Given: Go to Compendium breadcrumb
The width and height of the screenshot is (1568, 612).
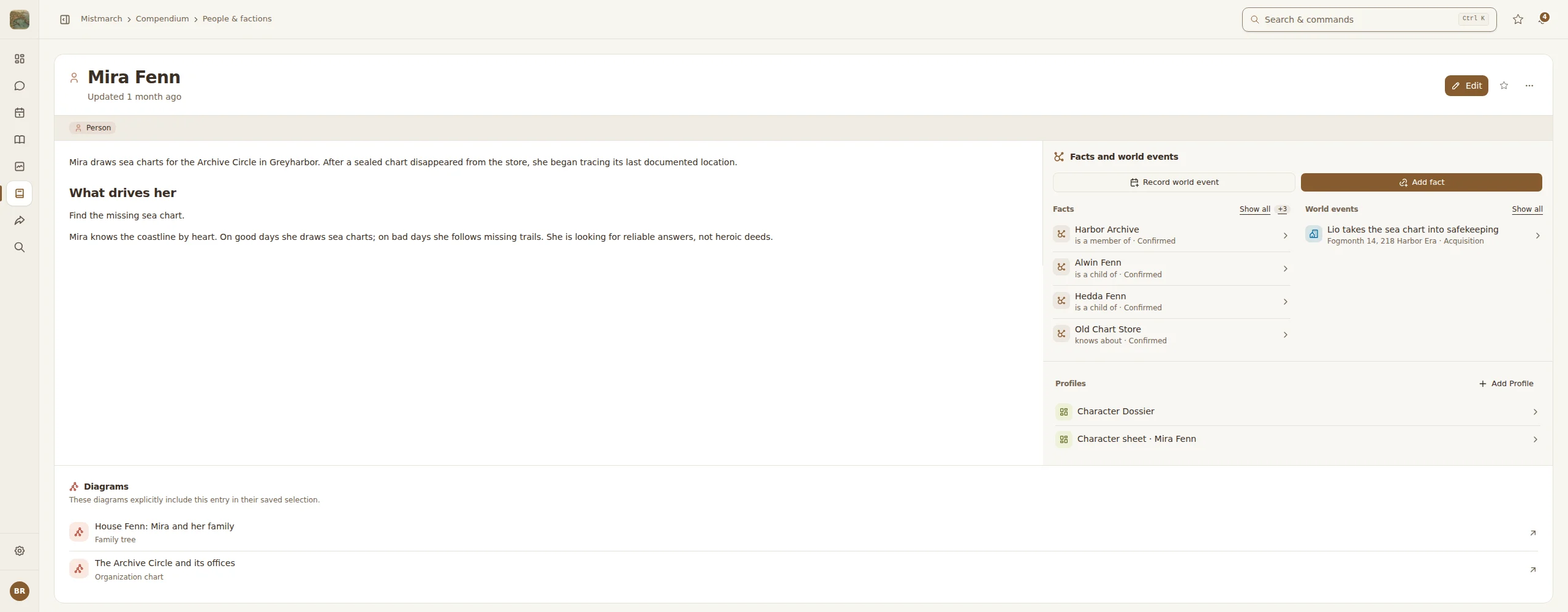Looking at the screenshot, I should pyautogui.click(x=162, y=19).
